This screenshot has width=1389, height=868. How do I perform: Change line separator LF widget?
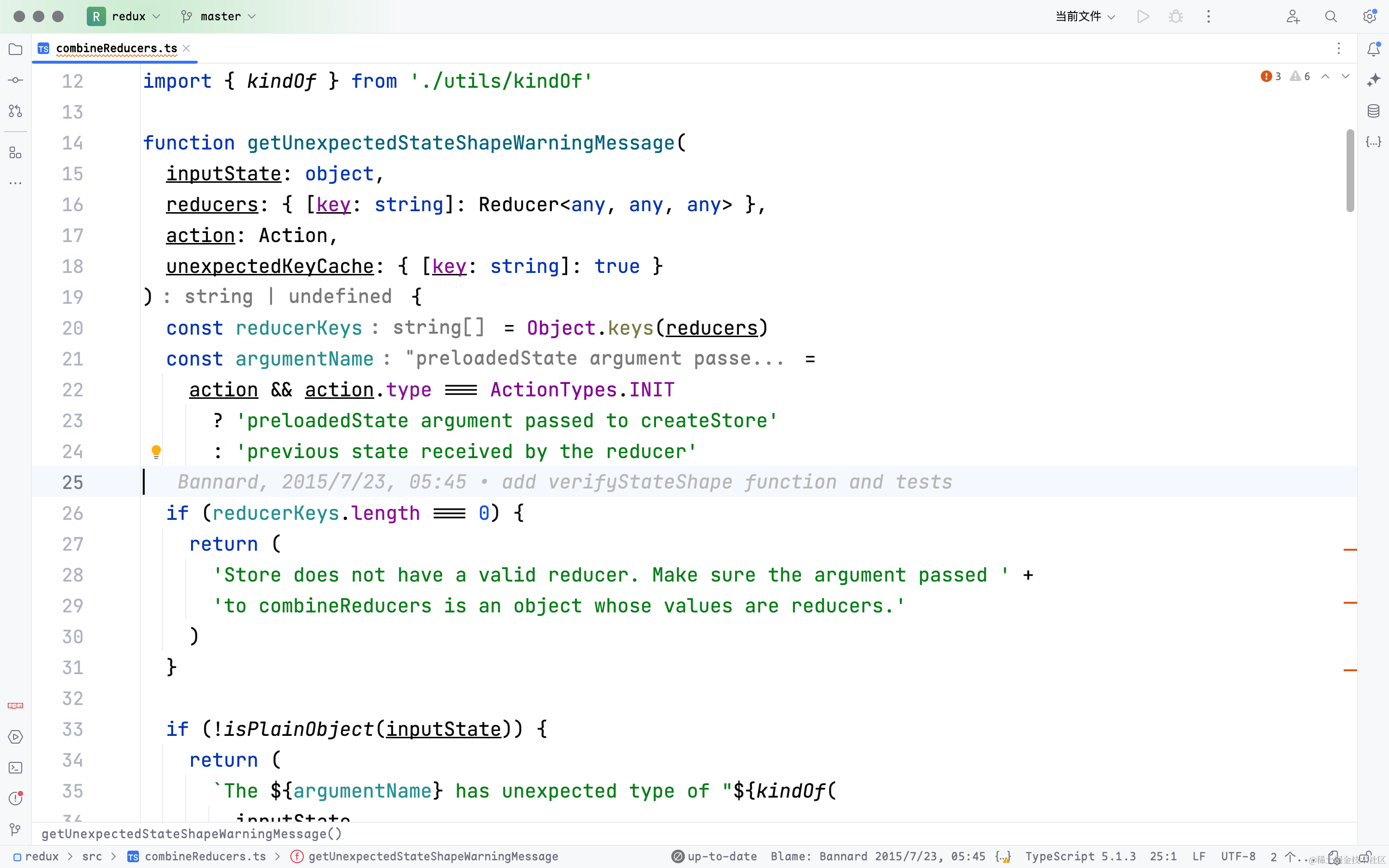click(x=1198, y=856)
